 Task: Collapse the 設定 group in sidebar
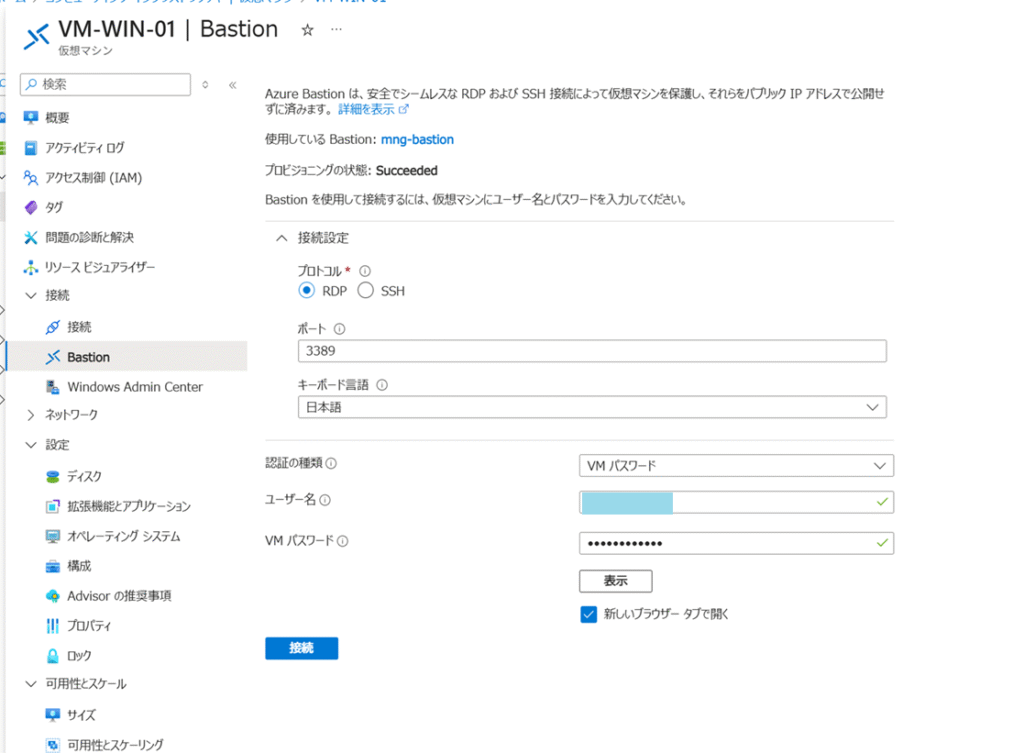click(x=31, y=445)
